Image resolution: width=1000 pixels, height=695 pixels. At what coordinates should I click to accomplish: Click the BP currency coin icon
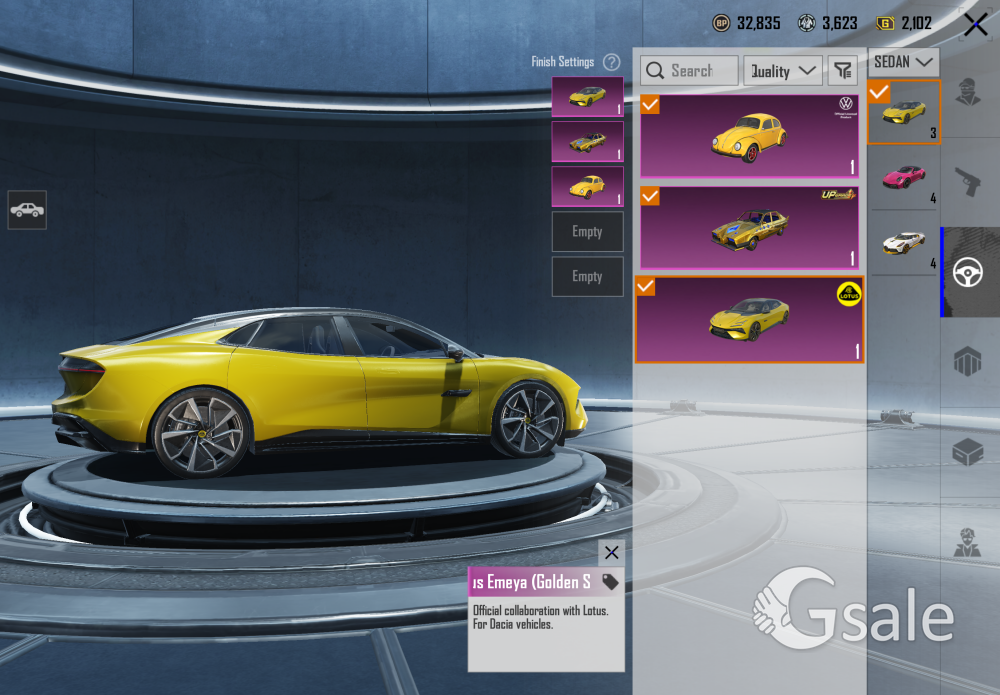pos(721,23)
